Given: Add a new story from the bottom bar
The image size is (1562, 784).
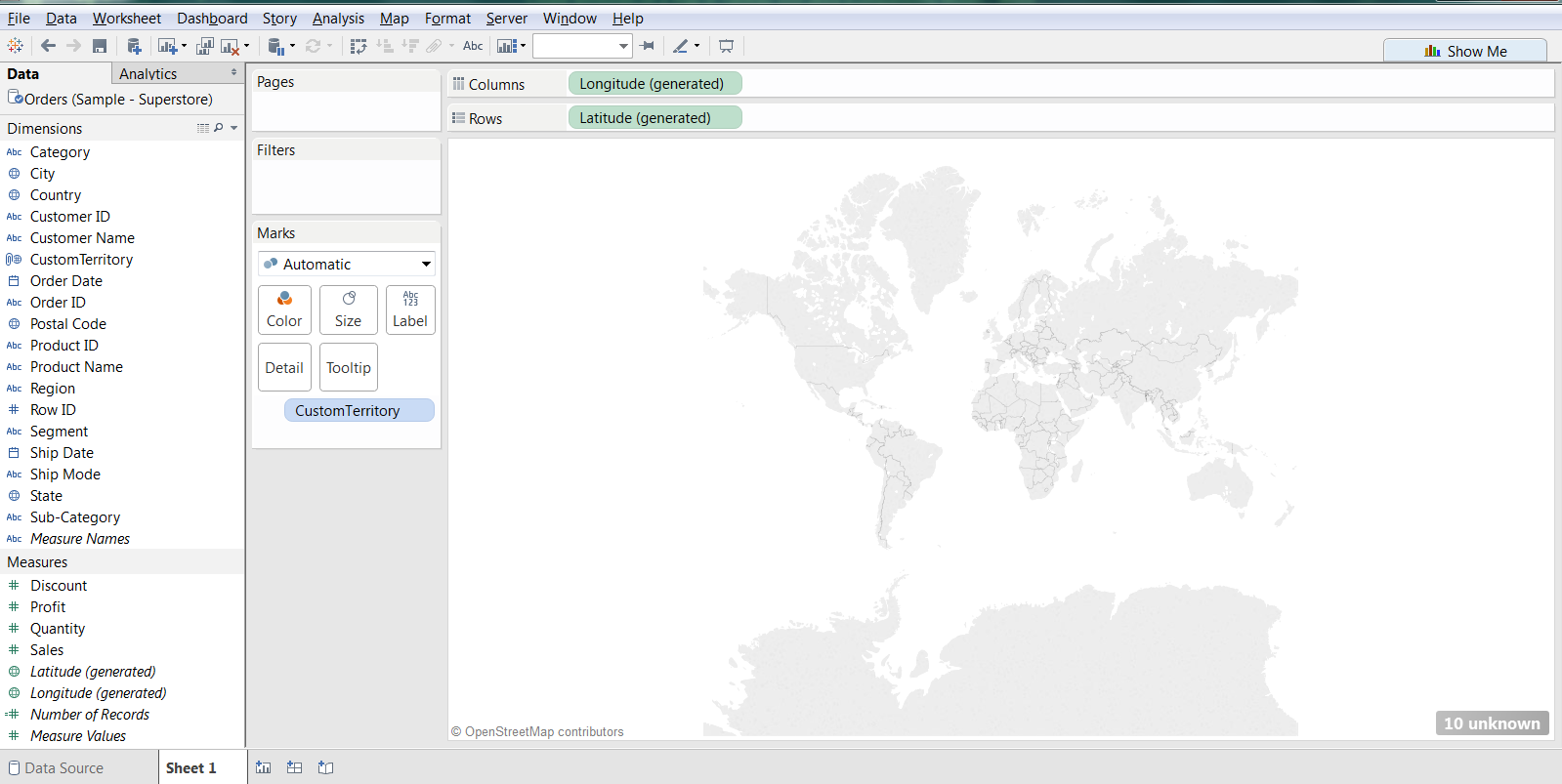Looking at the screenshot, I should coord(326,767).
